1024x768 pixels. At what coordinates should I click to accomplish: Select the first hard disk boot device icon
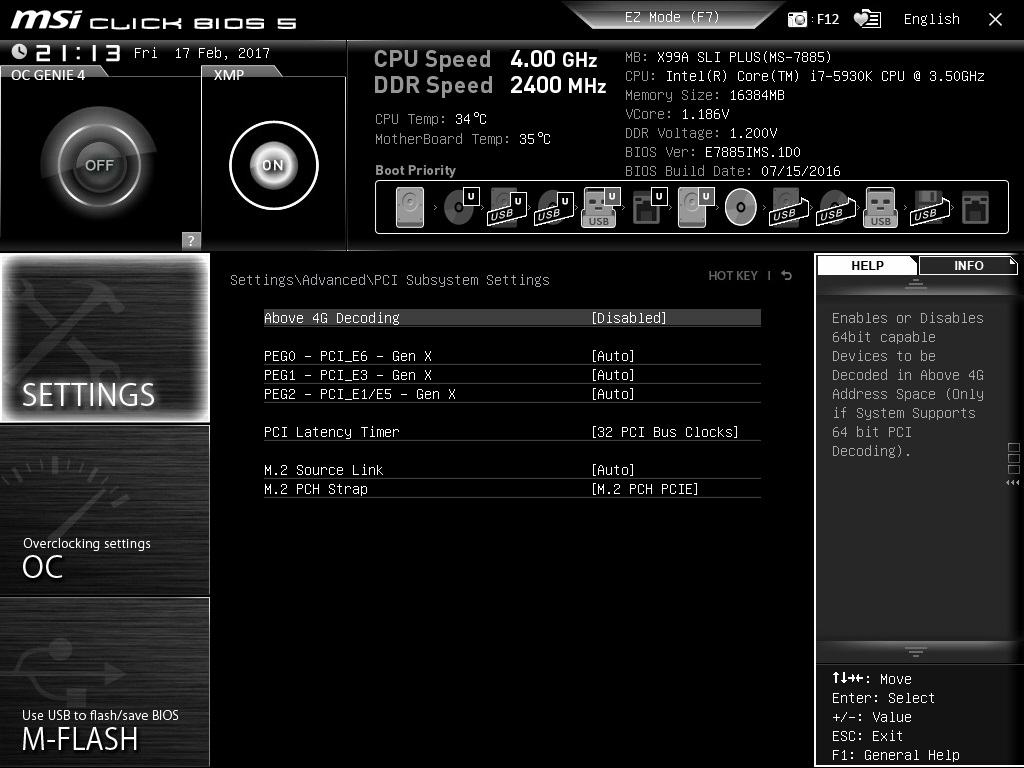(410, 208)
